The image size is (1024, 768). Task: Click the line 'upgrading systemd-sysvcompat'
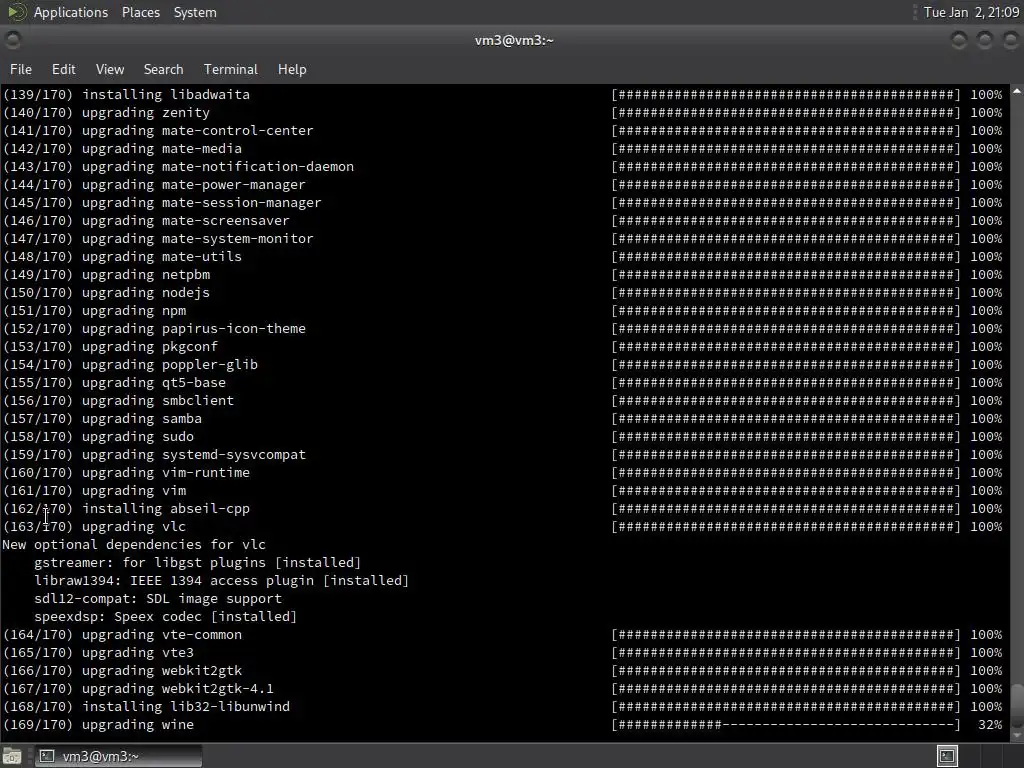tap(154, 455)
